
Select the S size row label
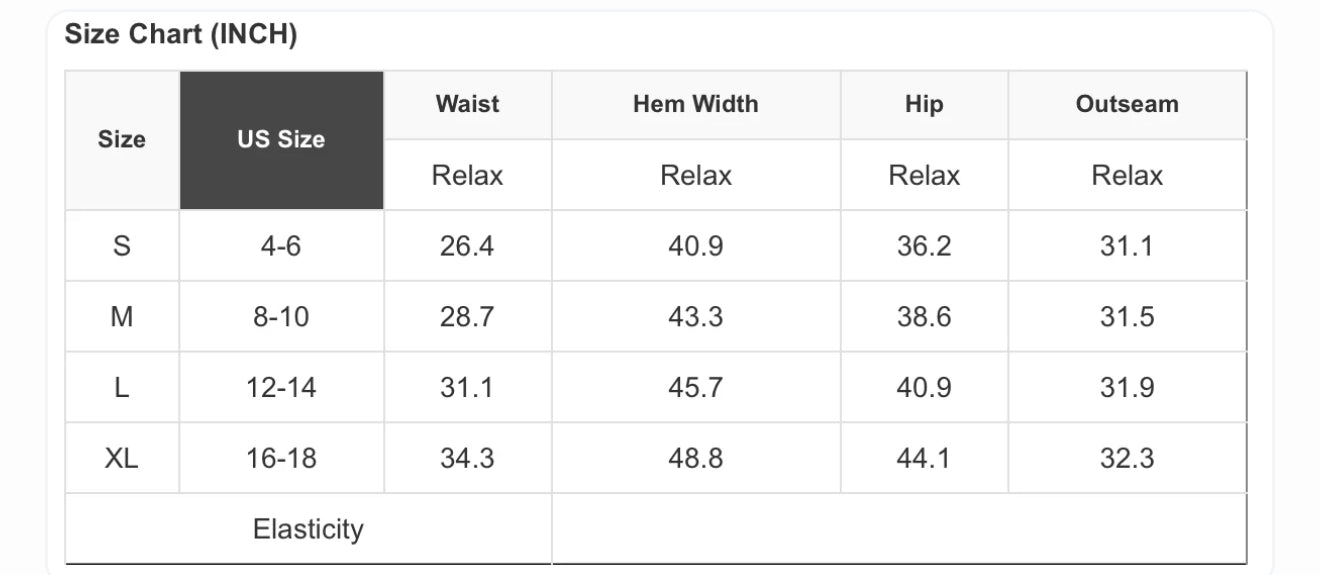[121, 246]
